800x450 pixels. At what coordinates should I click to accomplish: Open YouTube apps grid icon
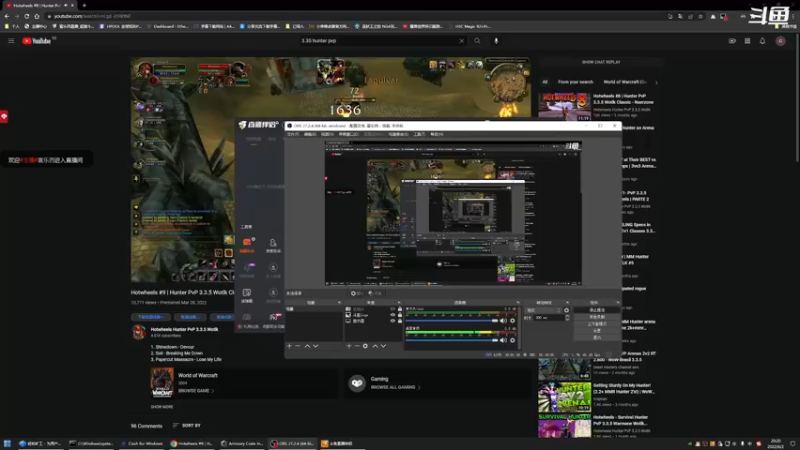(x=747, y=41)
